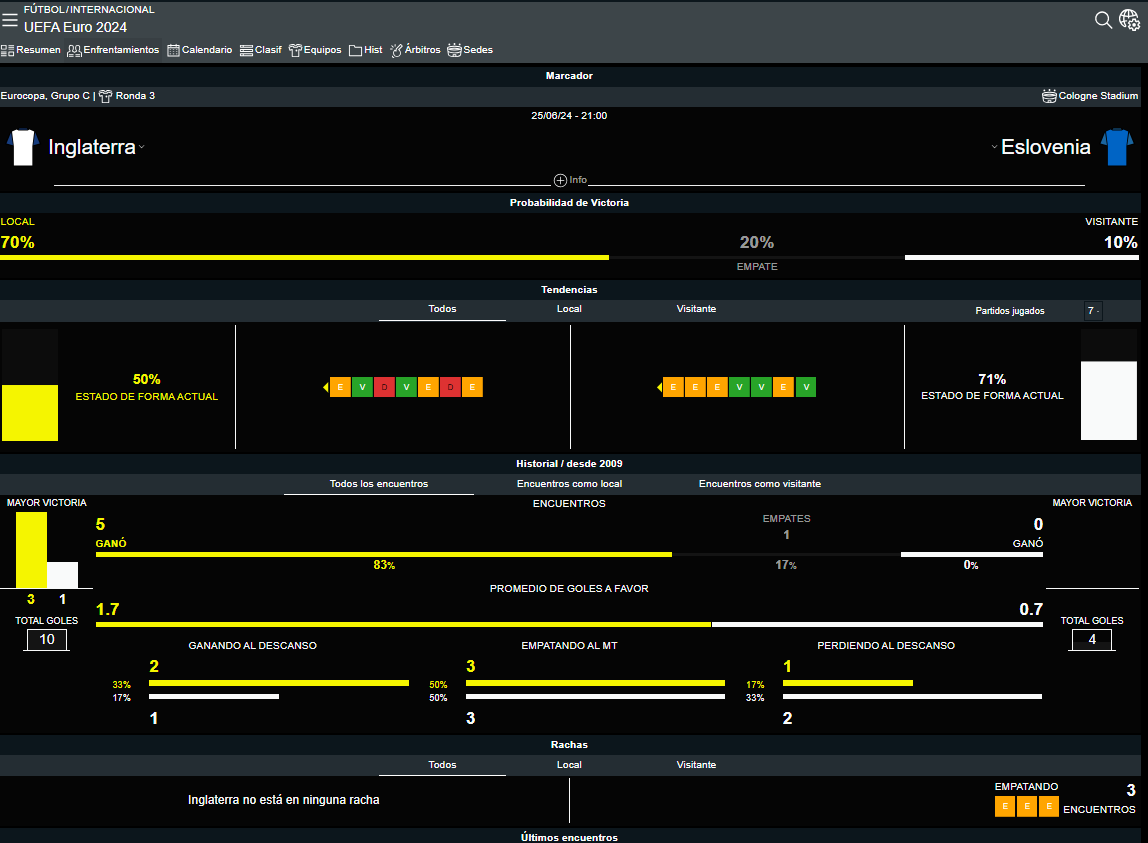Image resolution: width=1148 pixels, height=843 pixels.
Task: Open Equipos via the shirt icon
Action: pyautogui.click(x=295, y=50)
